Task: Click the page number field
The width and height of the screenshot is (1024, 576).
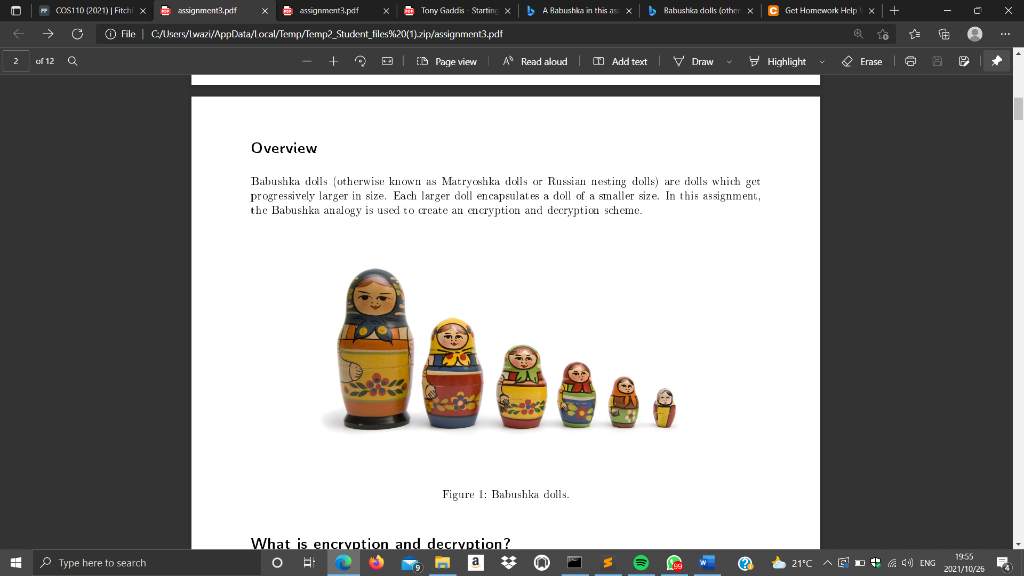Action: pyautogui.click(x=16, y=61)
